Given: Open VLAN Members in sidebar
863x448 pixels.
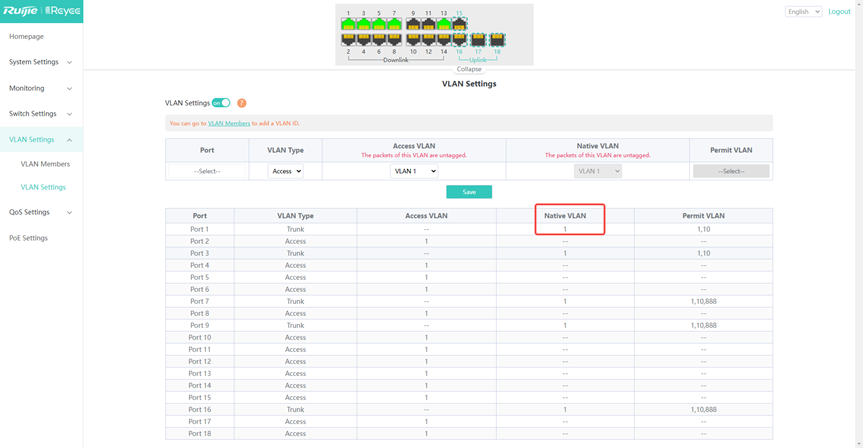Looking at the screenshot, I should point(45,164).
